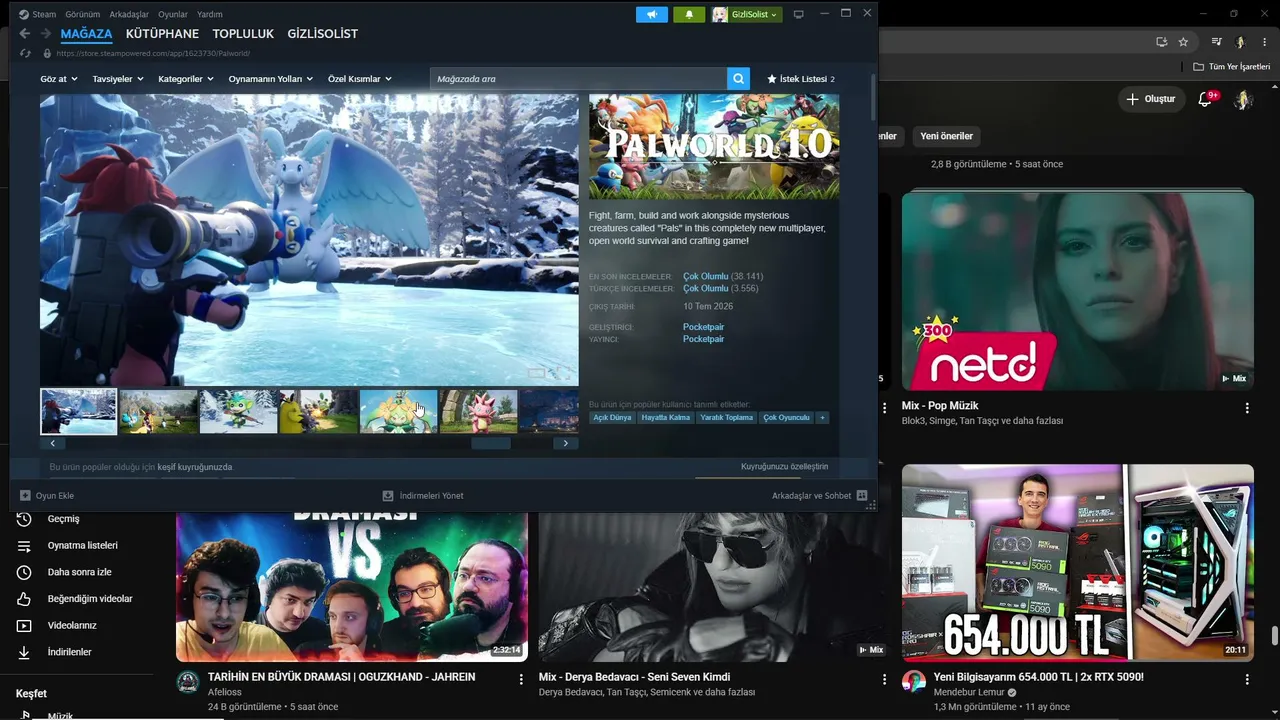The height and width of the screenshot is (720, 1280).
Task: Expand Oynamanın Yolları dropdown
Action: point(271,79)
